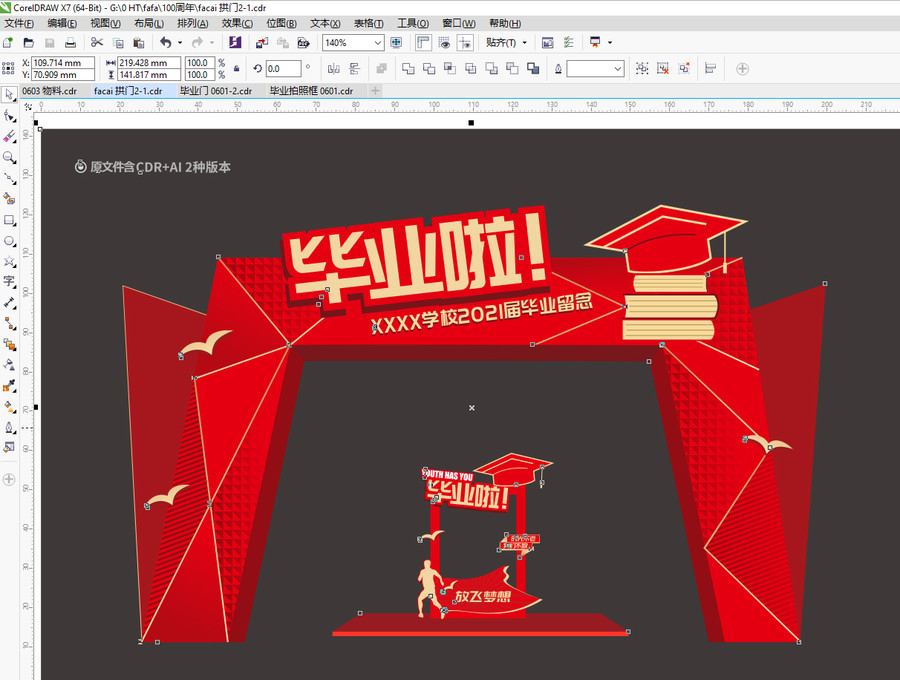The width and height of the screenshot is (900, 680).
Task: Add a new document tab with plus
Action: (375, 91)
